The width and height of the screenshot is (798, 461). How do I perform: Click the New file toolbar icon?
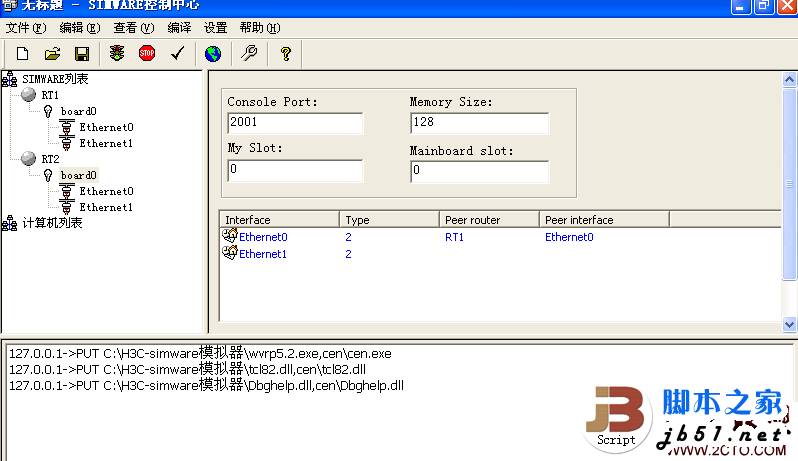(x=22, y=53)
